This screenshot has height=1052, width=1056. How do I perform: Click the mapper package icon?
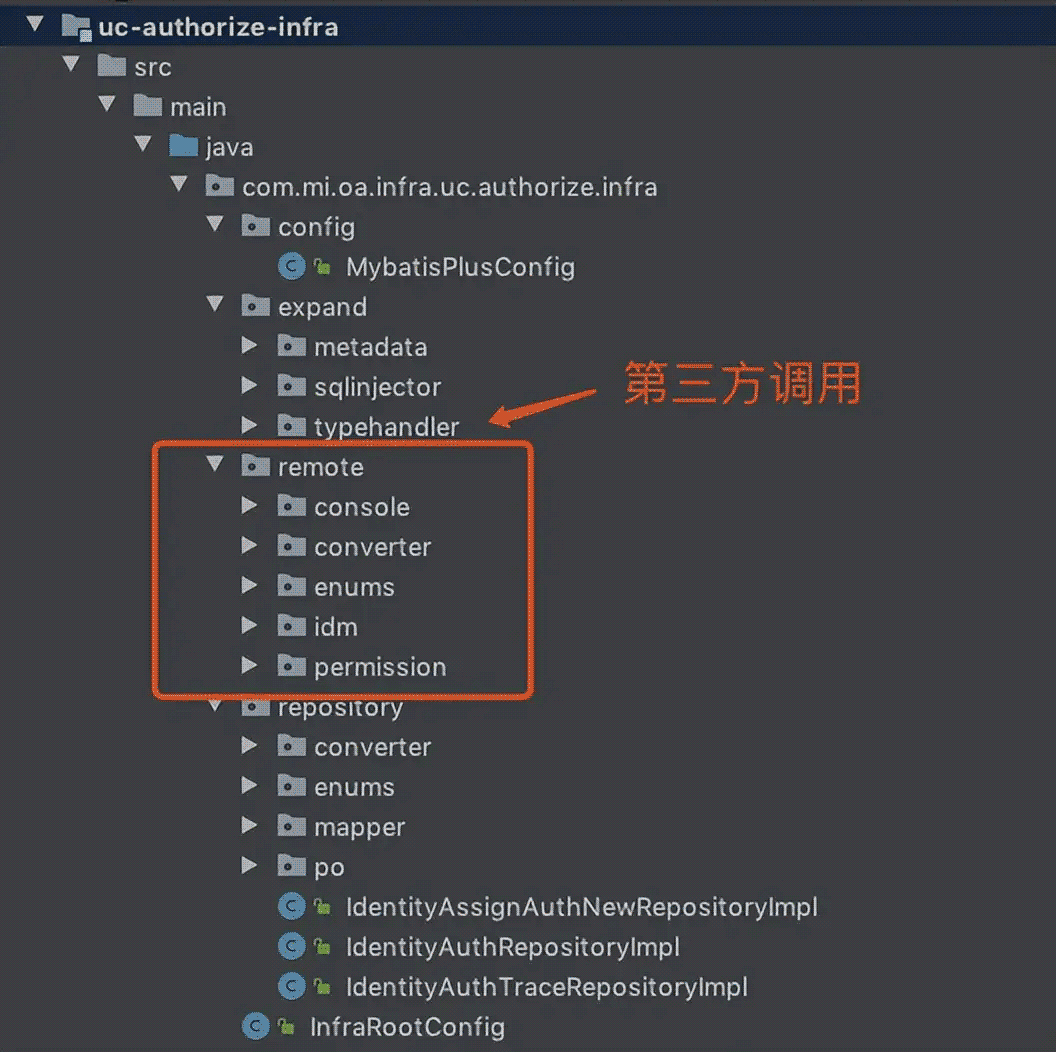click(x=292, y=826)
